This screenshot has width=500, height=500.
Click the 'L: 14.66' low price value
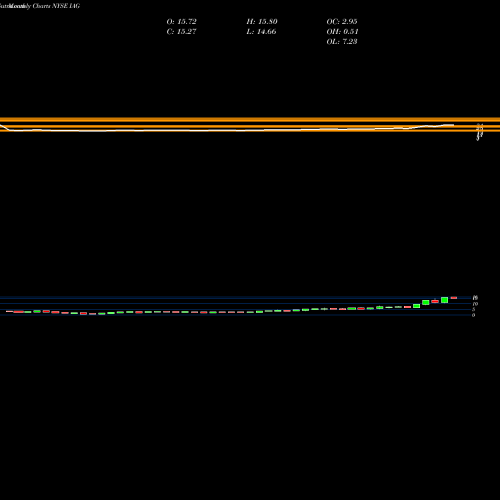[261, 32]
